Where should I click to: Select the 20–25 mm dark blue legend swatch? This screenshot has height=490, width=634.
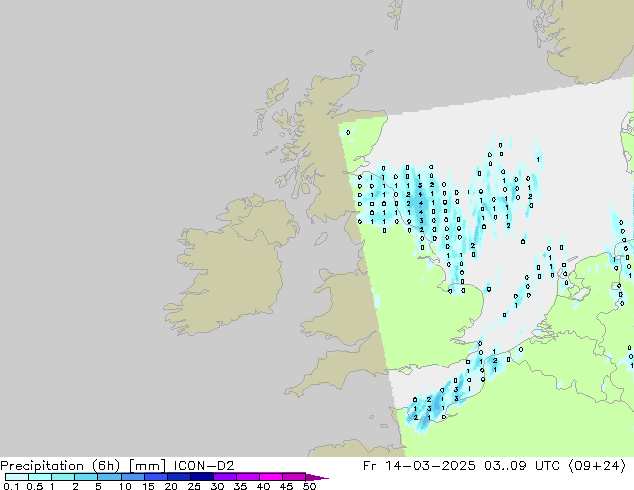[x=179, y=477]
